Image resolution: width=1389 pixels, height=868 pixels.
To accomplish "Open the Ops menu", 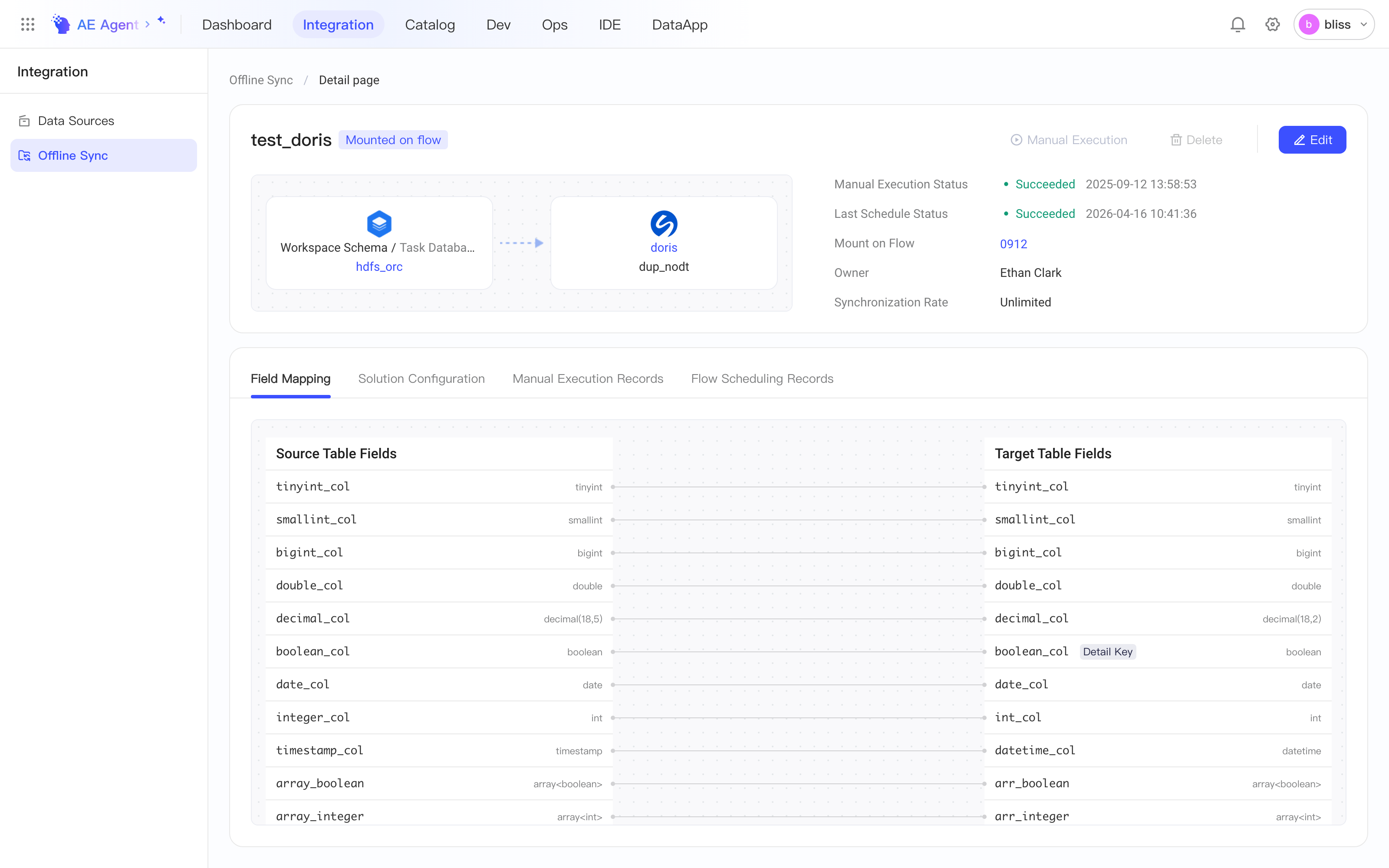I will pos(554,25).
